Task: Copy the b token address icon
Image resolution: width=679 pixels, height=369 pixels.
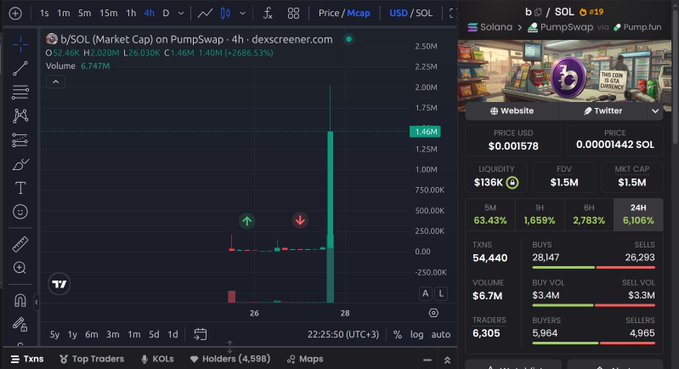Action: click(538, 12)
